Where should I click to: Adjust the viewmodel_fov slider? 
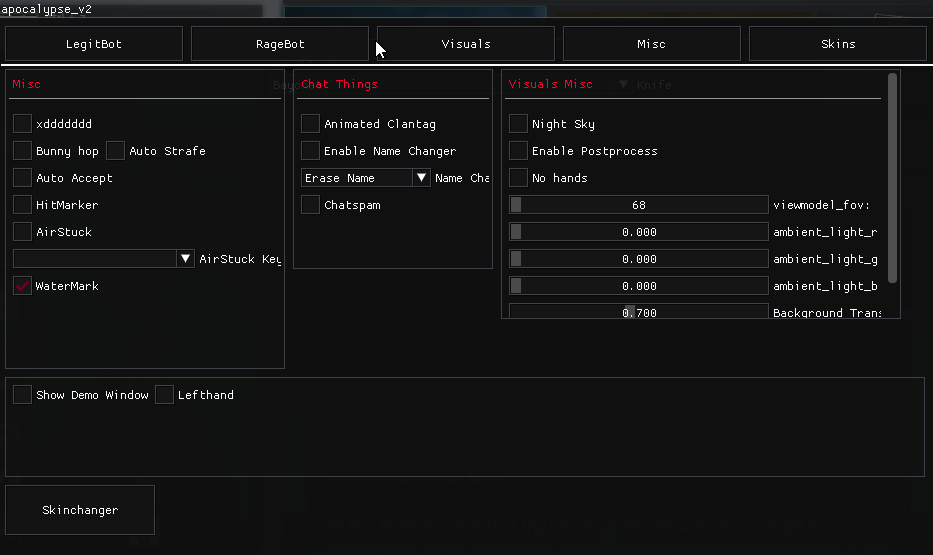(638, 205)
